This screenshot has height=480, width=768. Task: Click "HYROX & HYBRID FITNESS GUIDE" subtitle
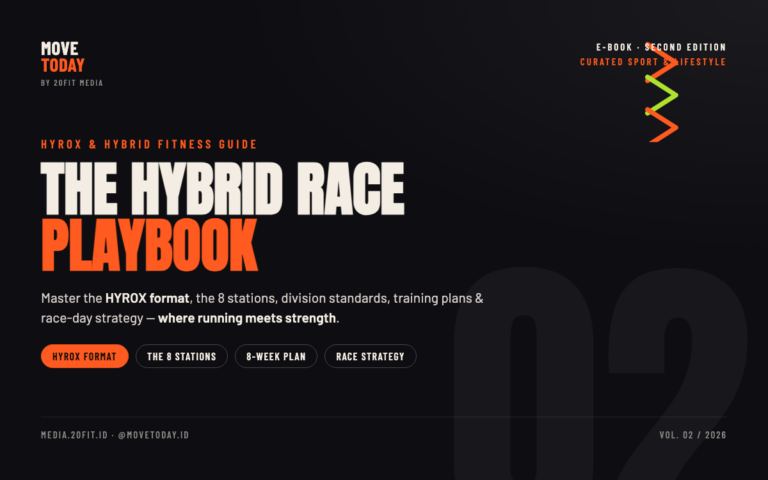tap(149, 144)
